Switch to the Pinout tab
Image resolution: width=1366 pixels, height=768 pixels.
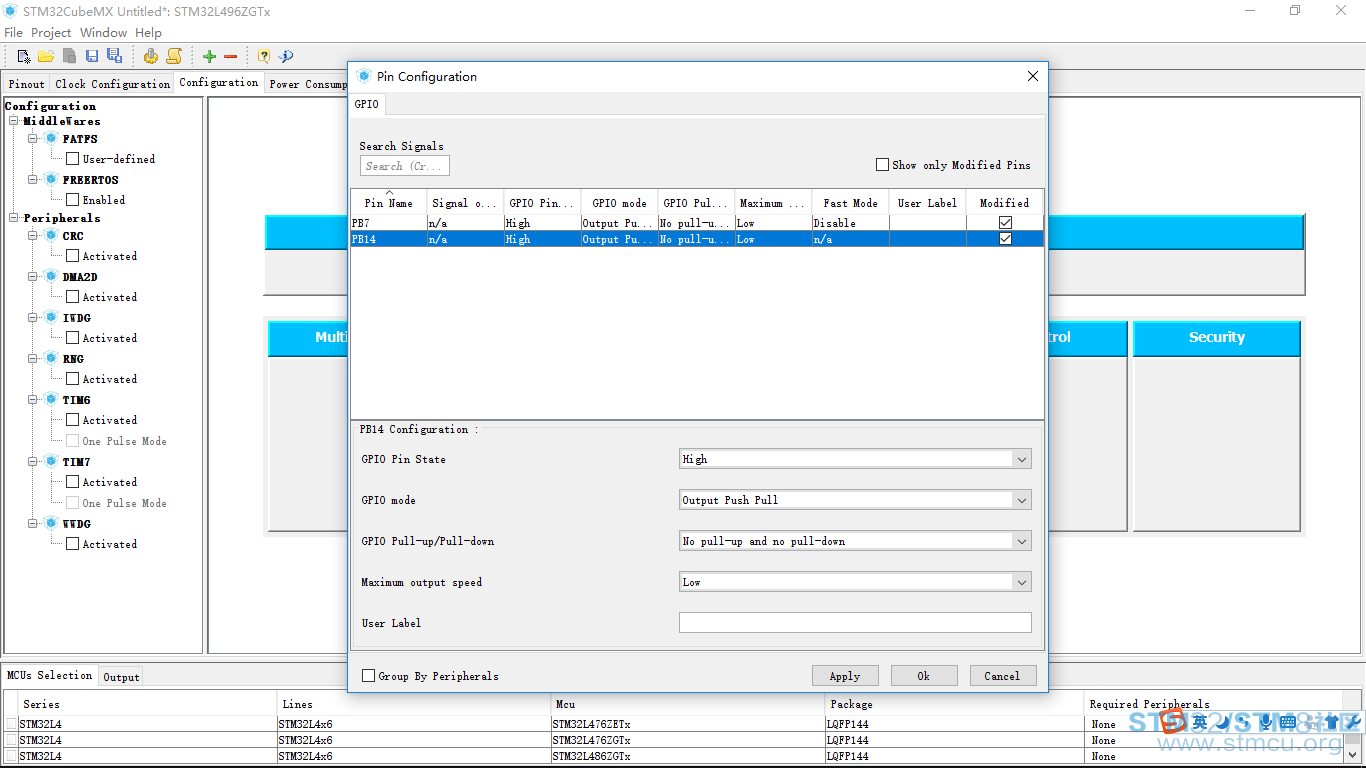27,84
